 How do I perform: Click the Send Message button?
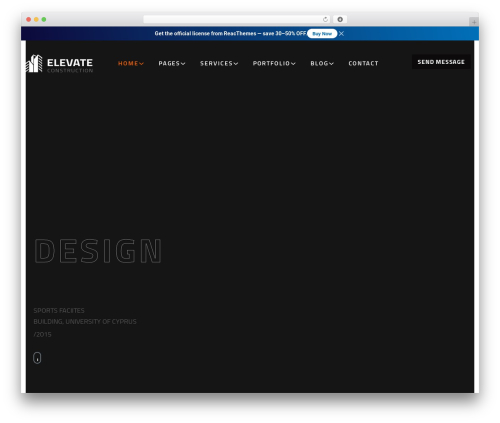[x=441, y=62]
